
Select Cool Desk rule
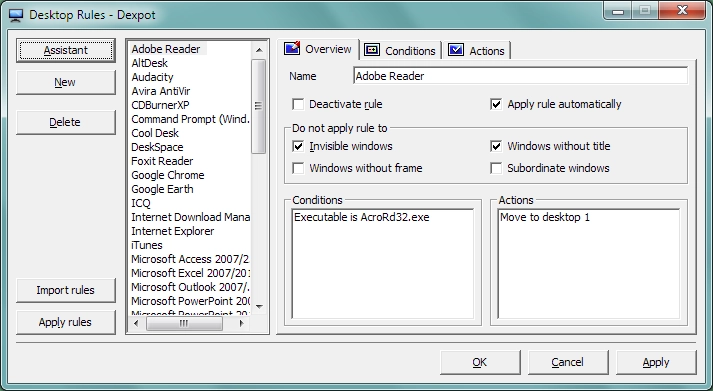155,134
